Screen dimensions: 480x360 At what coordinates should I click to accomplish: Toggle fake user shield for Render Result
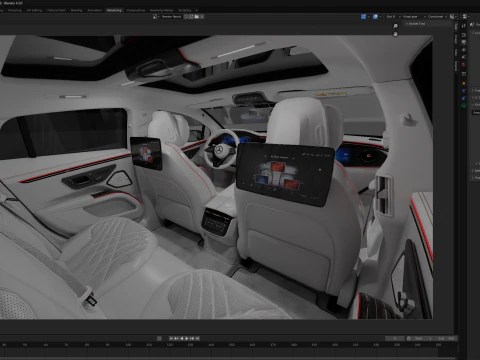coord(186,17)
